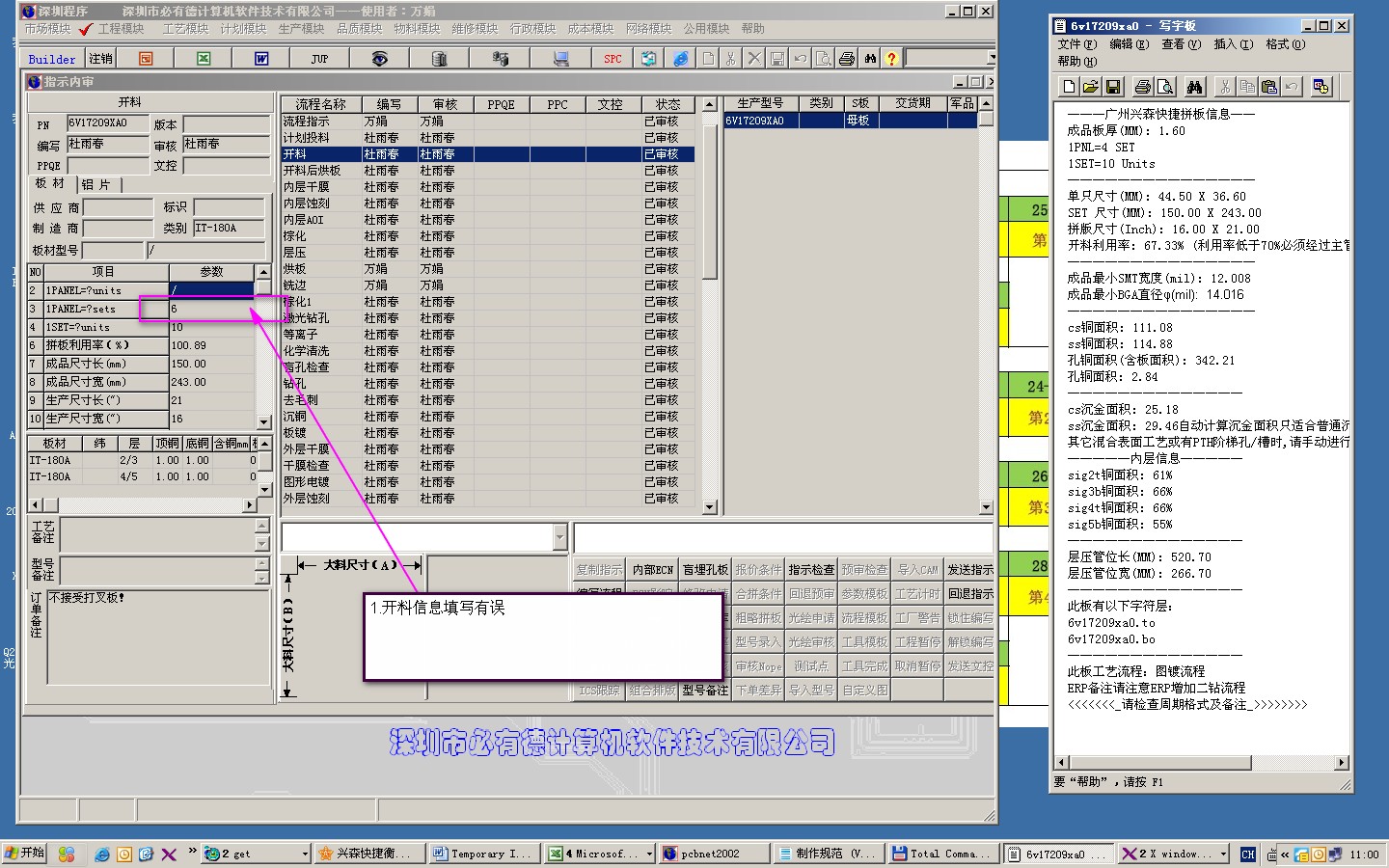Click the binoculars find icon in main toolbar
This screenshot has width=1389, height=868.
(x=870, y=59)
